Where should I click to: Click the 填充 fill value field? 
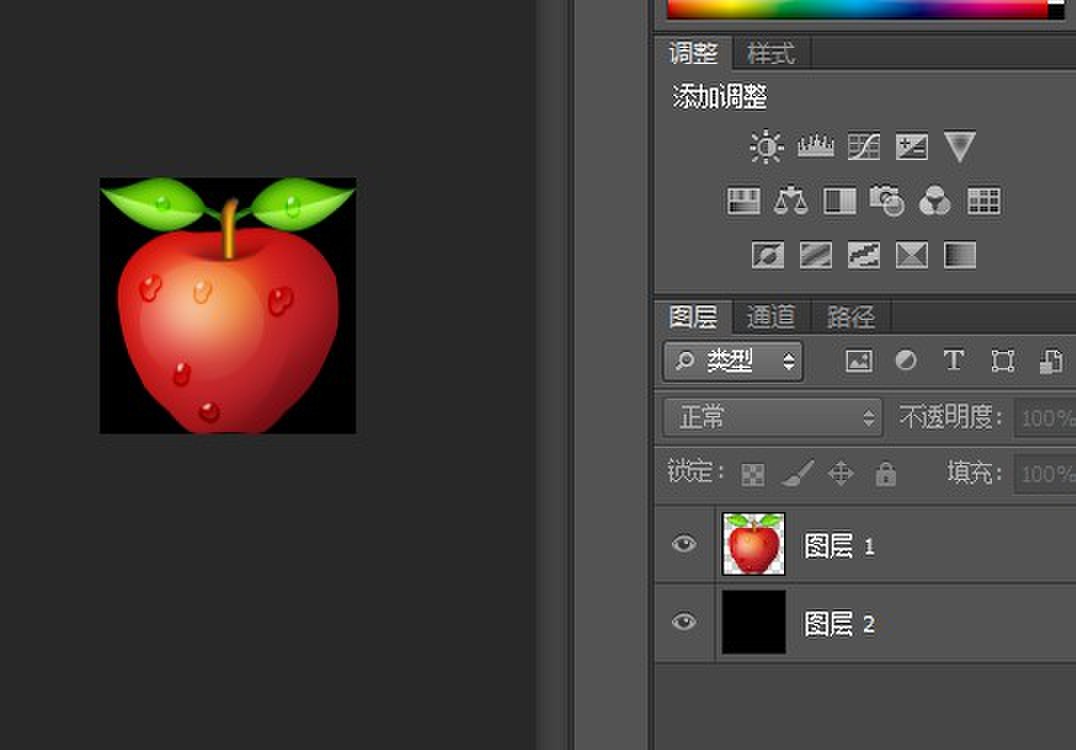click(x=1046, y=473)
